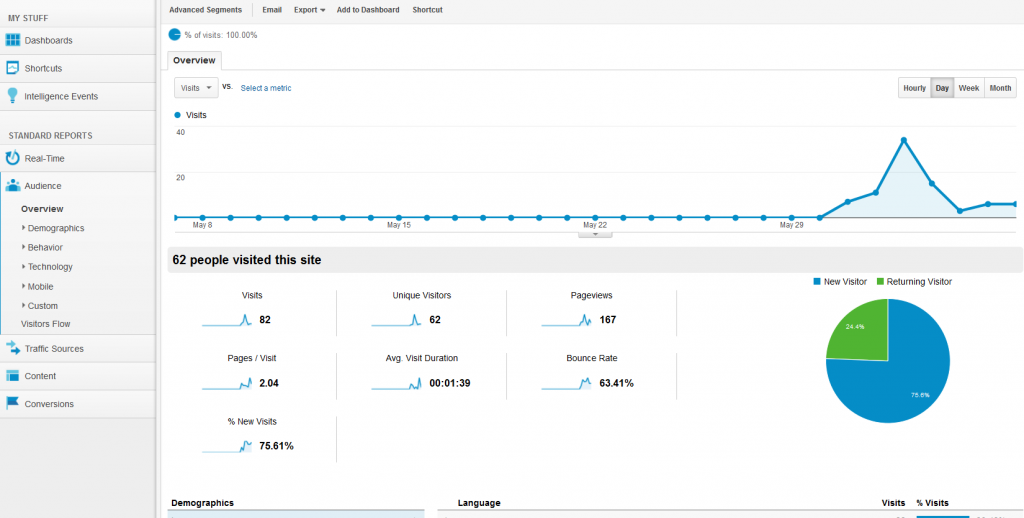Viewport: 1024px width, 518px height.
Task: Click the Shortcuts sidebar icon
Action: (13, 68)
